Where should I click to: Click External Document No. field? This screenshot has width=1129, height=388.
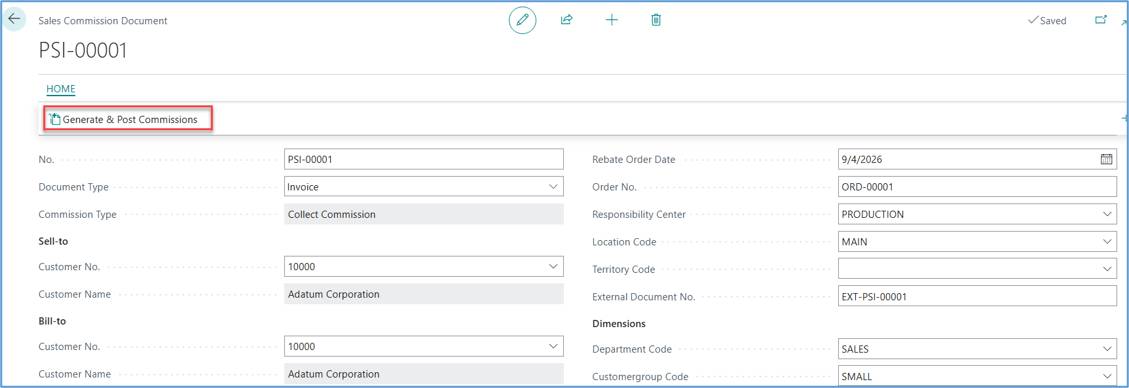coord(977,296)
